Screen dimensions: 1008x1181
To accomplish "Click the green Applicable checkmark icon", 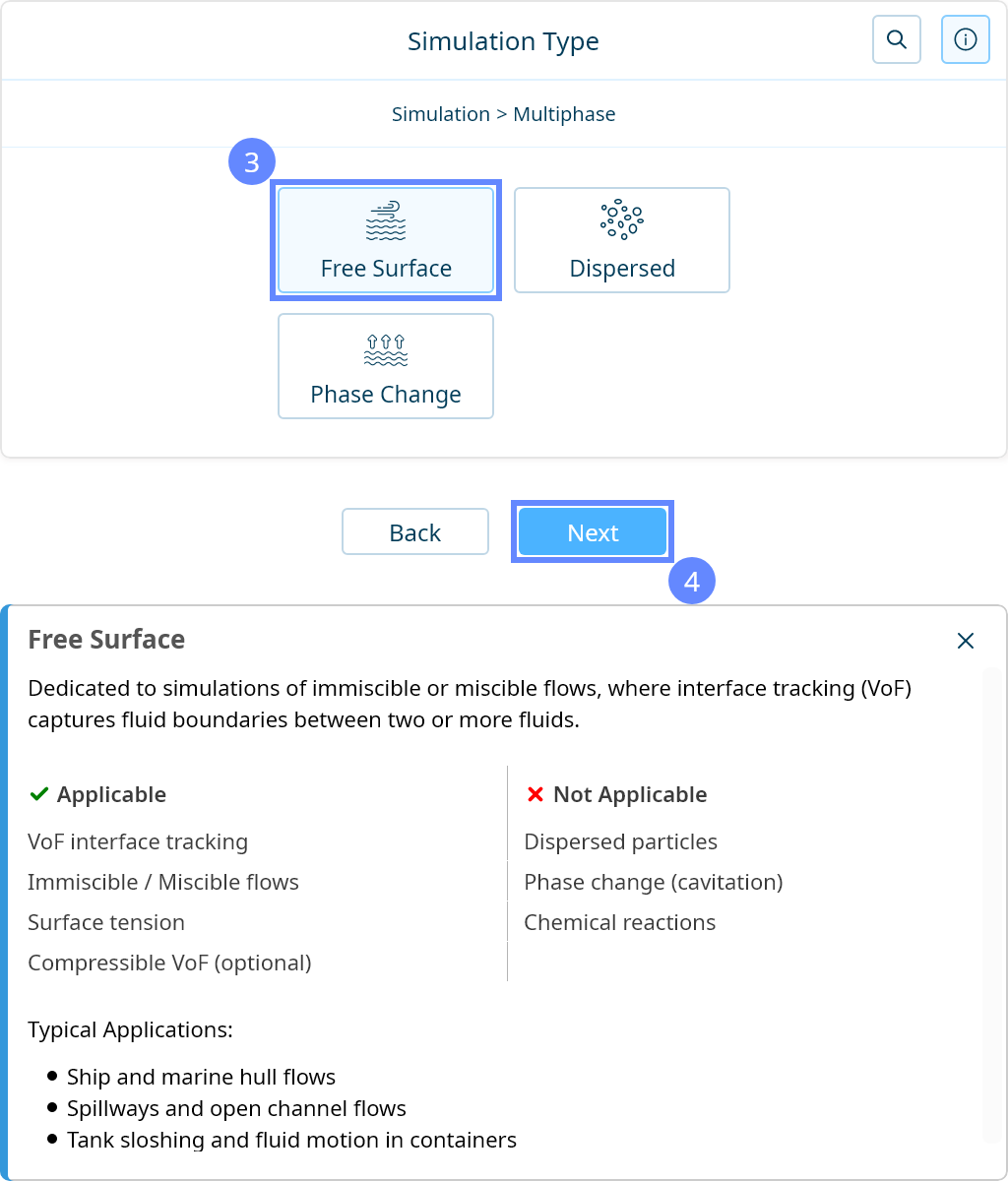I will (x=39, y=794).
